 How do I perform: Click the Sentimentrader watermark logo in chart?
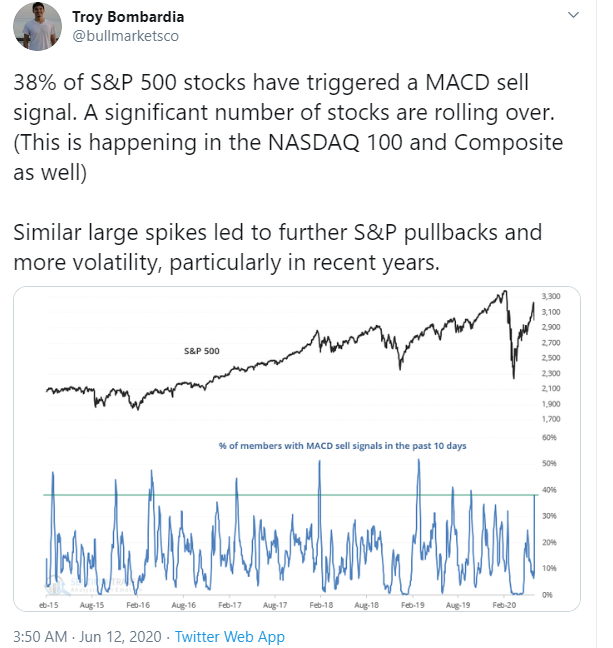[x=93, y=584]
